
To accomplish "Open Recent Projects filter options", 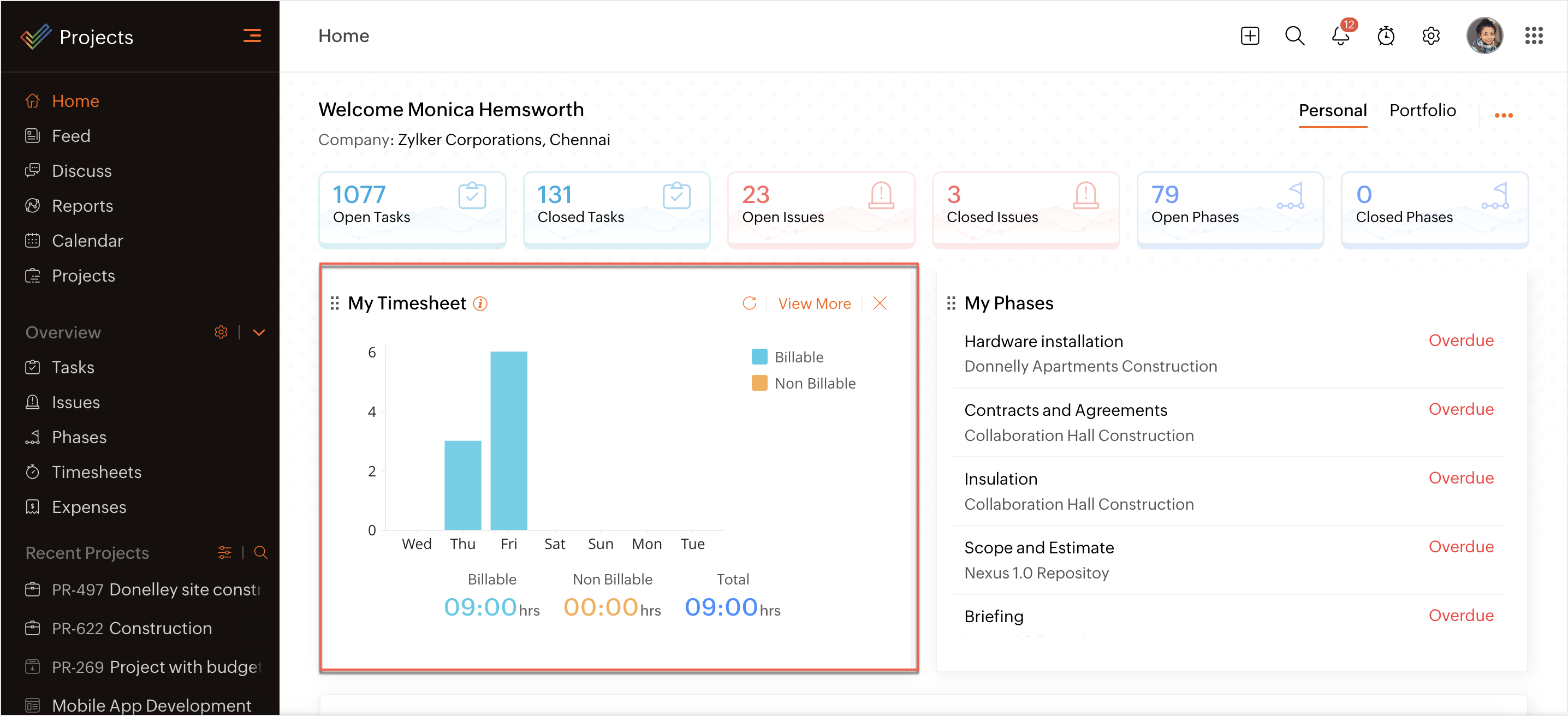I will click(224, 552).
